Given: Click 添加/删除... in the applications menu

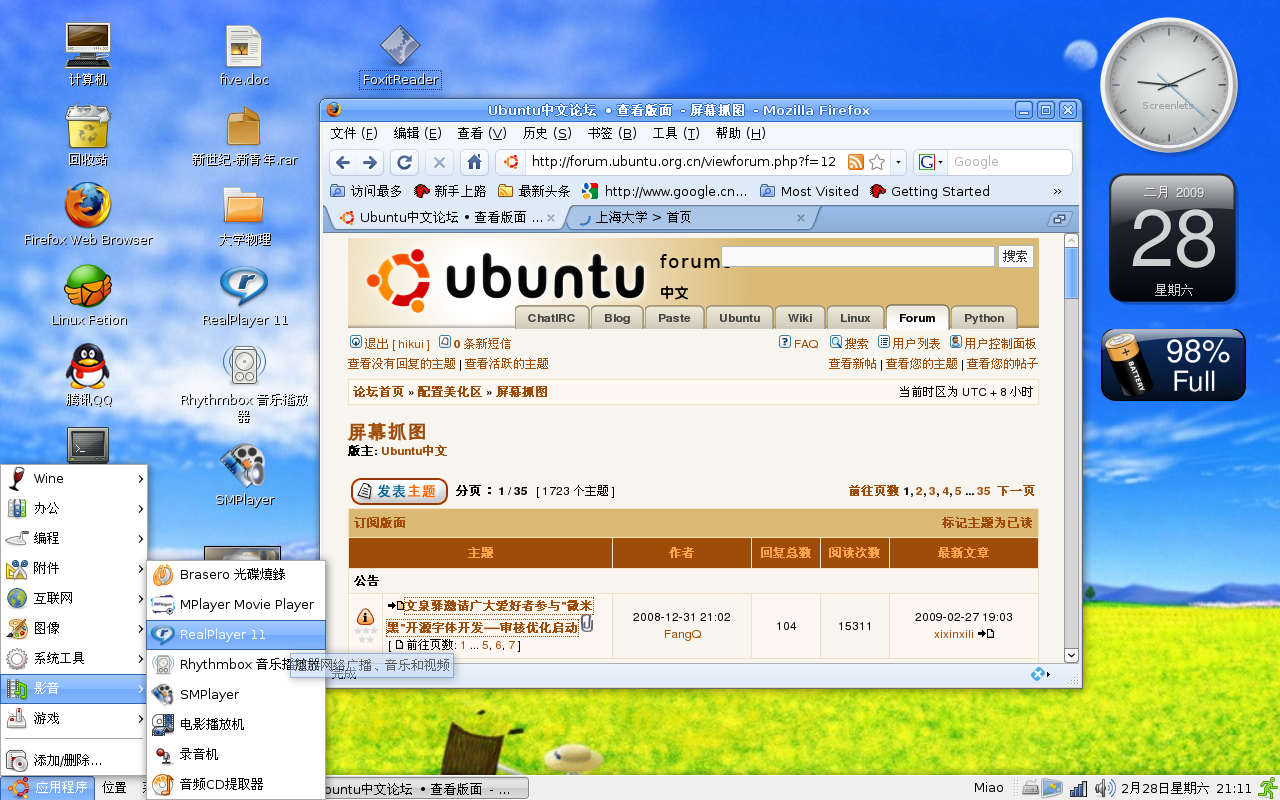Looking at the screenshot, I should coord(75,760).
